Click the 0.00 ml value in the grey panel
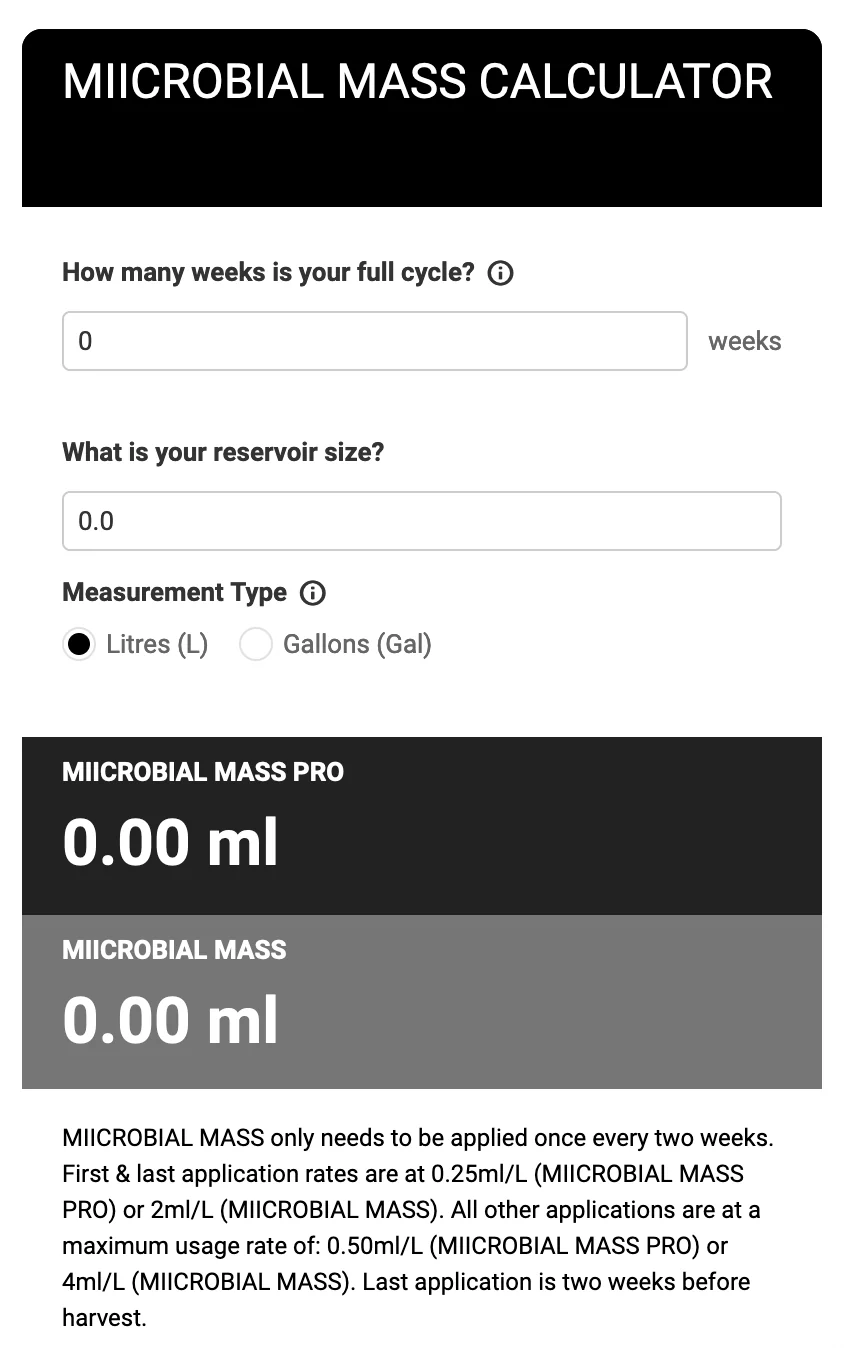The height and width of the screenshot is (1348, 844). pyautogui.click(x=170, y=1020)
